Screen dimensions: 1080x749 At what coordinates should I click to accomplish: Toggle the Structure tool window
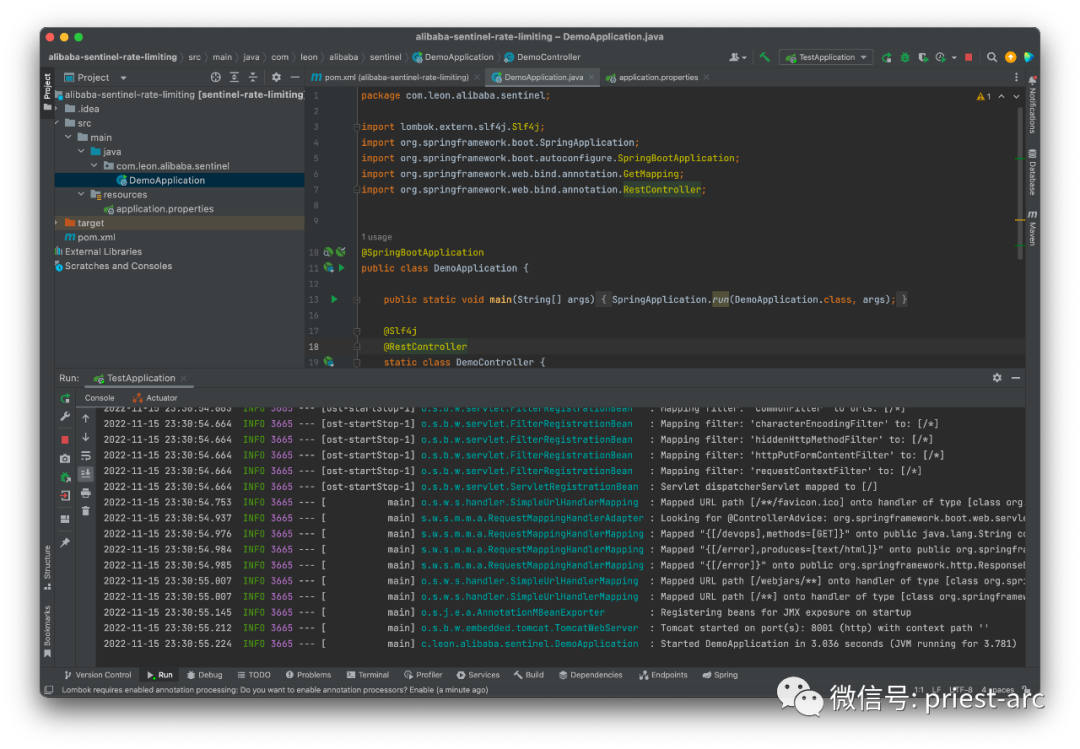click(x=46, y=563)
